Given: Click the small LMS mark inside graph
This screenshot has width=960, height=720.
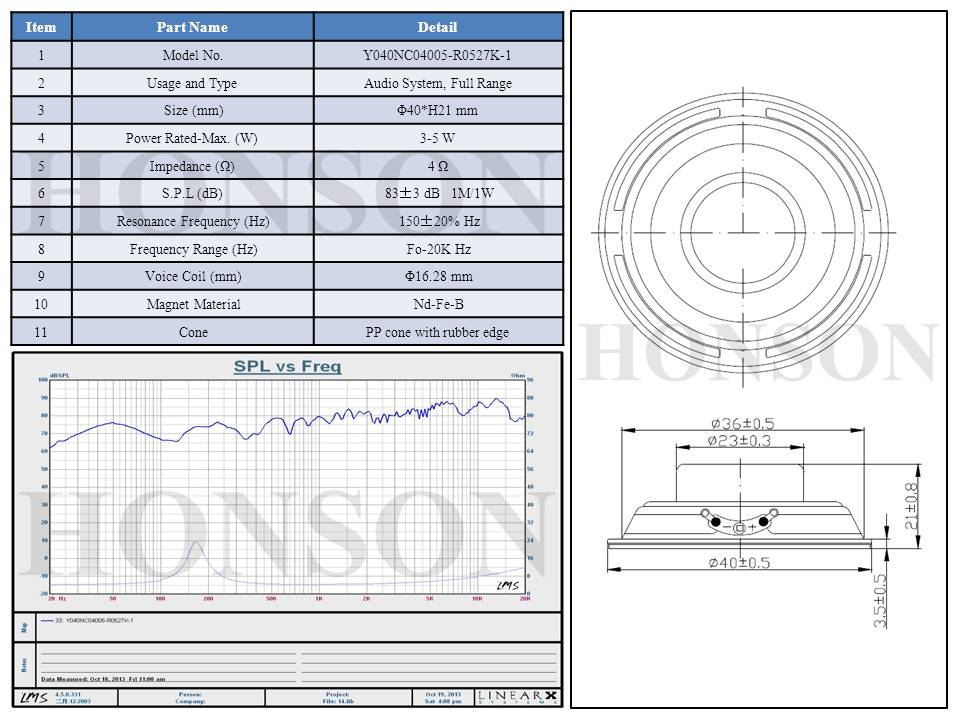Looking at the screenshot, I should [x=507, y=584].
